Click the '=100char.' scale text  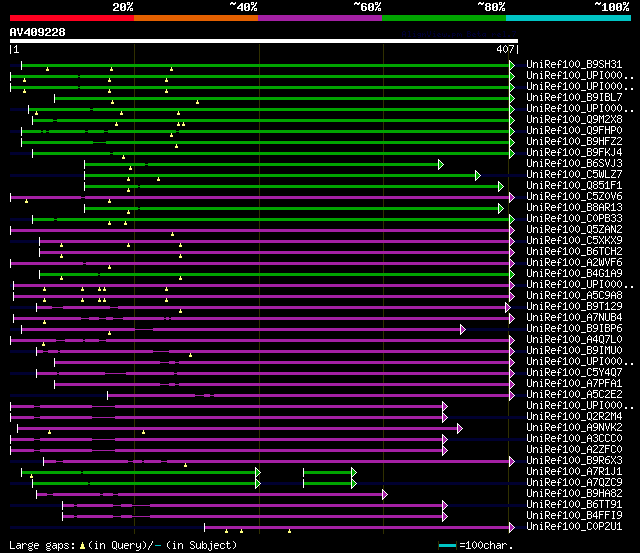click(x=486, y=546)
